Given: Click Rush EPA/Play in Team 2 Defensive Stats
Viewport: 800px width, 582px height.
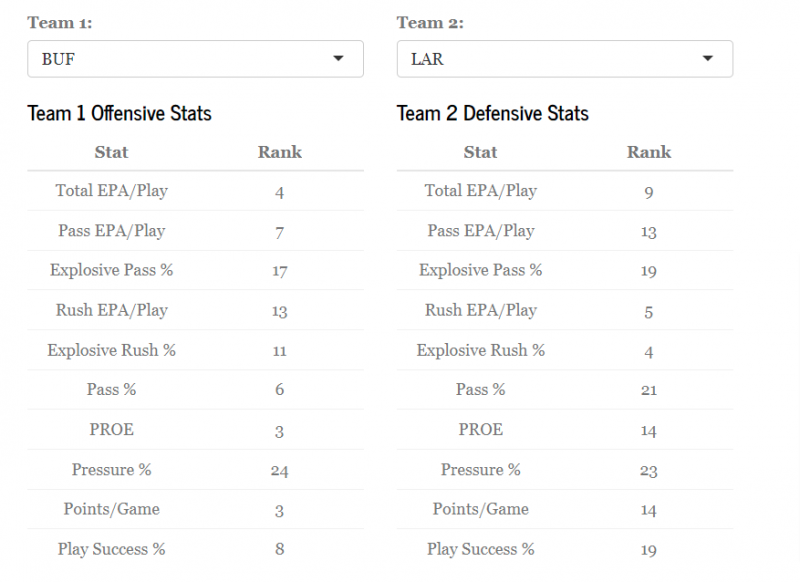Looking at the screenshot, I should click(480, 310).
